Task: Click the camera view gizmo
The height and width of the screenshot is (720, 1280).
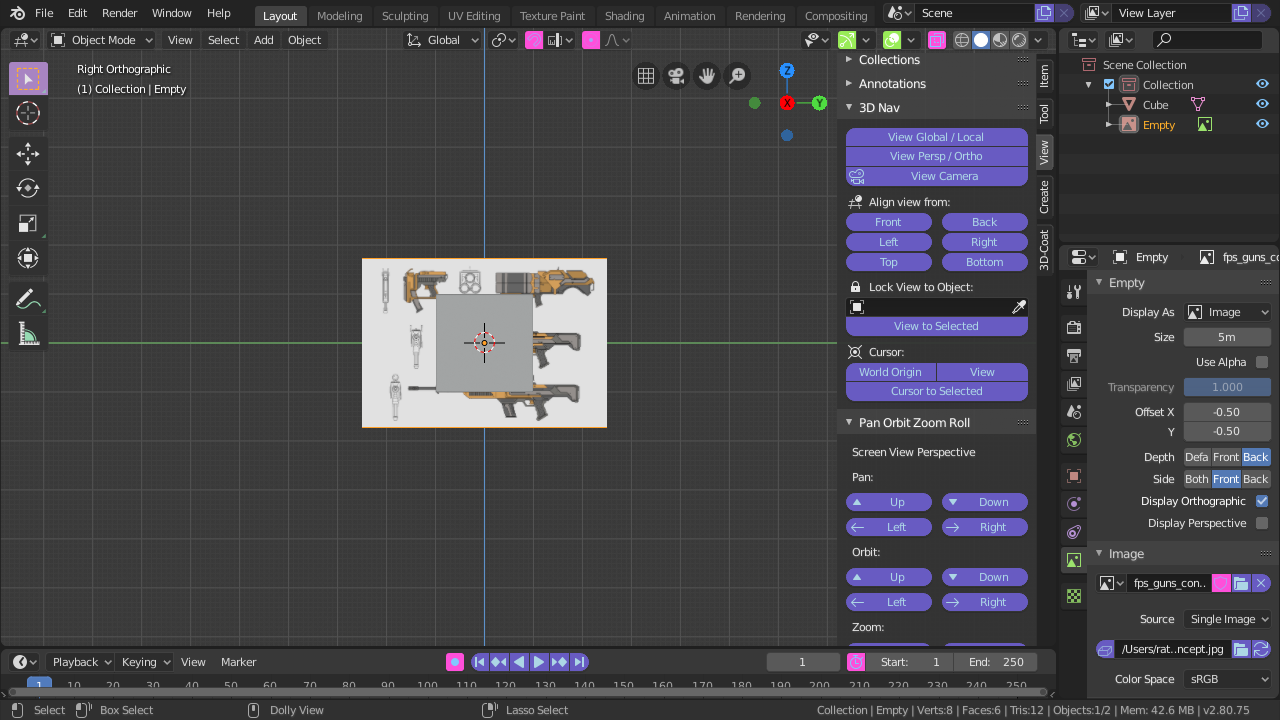Action: click(677, 76)
